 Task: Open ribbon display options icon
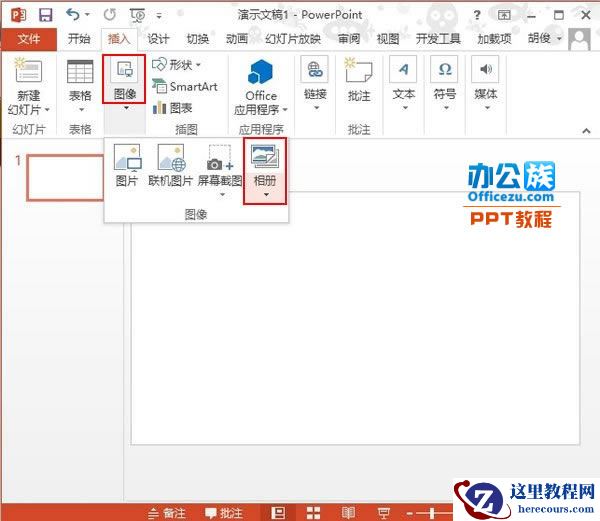pyautogui.click(x=504, y=15)
